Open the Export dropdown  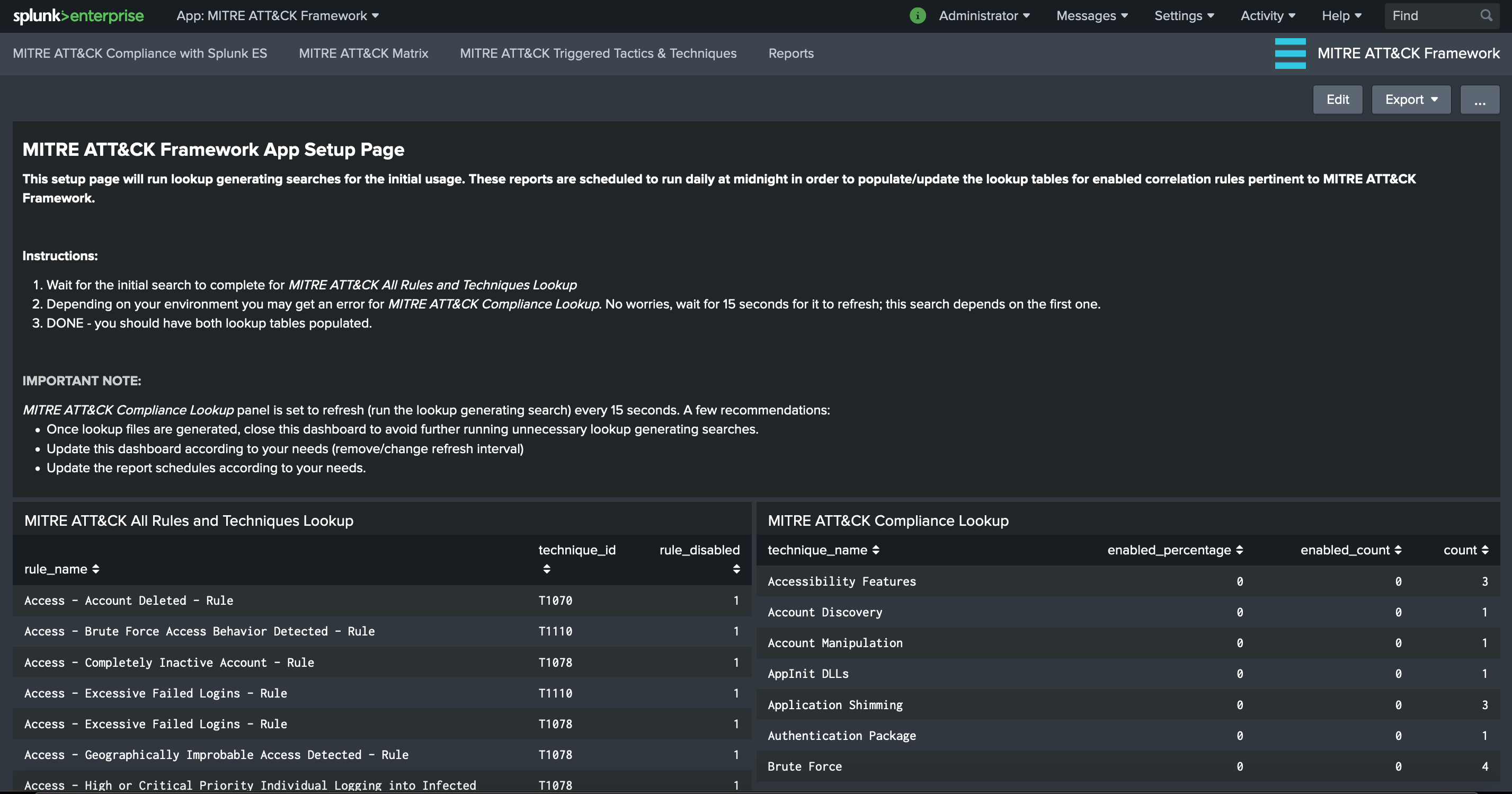tap(1410, 100)
